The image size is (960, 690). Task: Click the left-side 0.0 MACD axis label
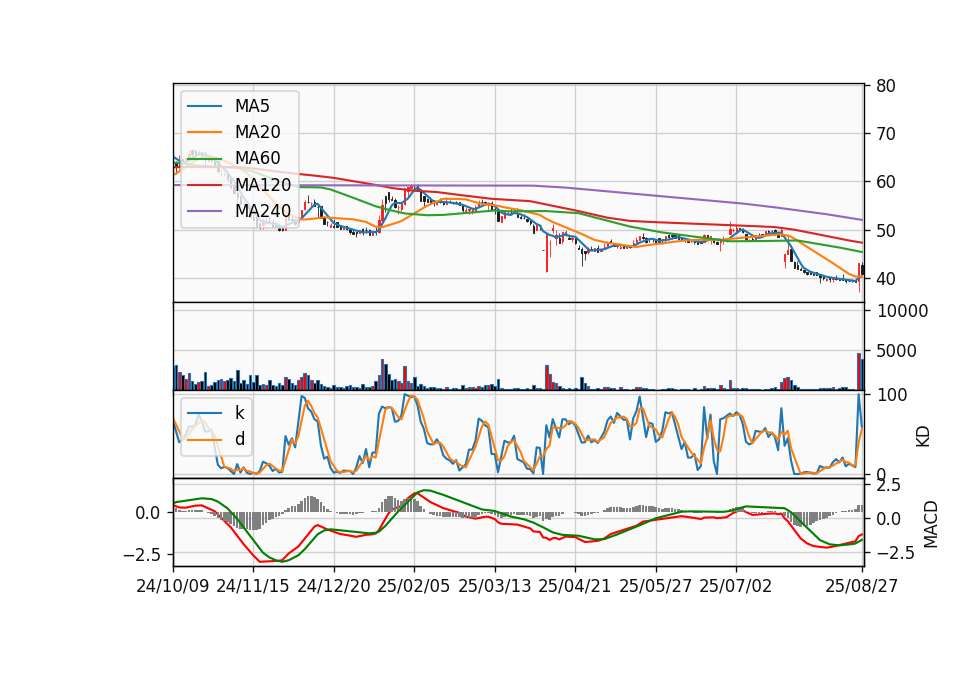click(x=148, y=513)
